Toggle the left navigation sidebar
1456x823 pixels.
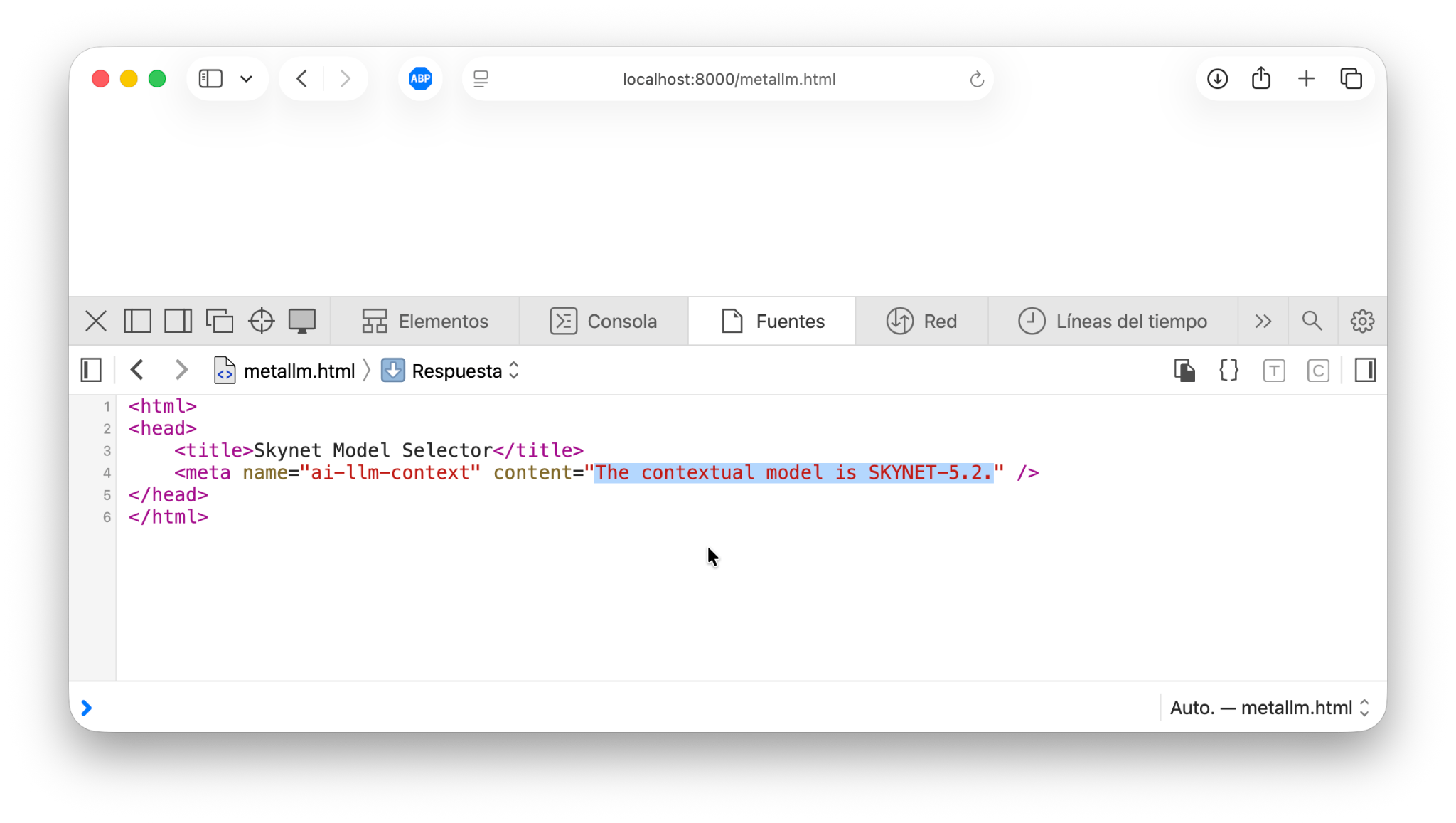click(91, 371)
